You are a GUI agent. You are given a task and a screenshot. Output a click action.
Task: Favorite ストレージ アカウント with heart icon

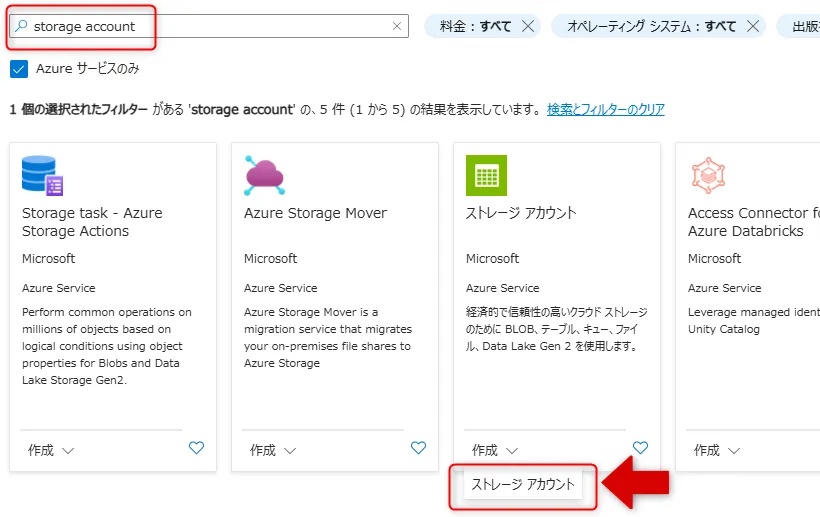pyautogui.click(x=640, y=447)
